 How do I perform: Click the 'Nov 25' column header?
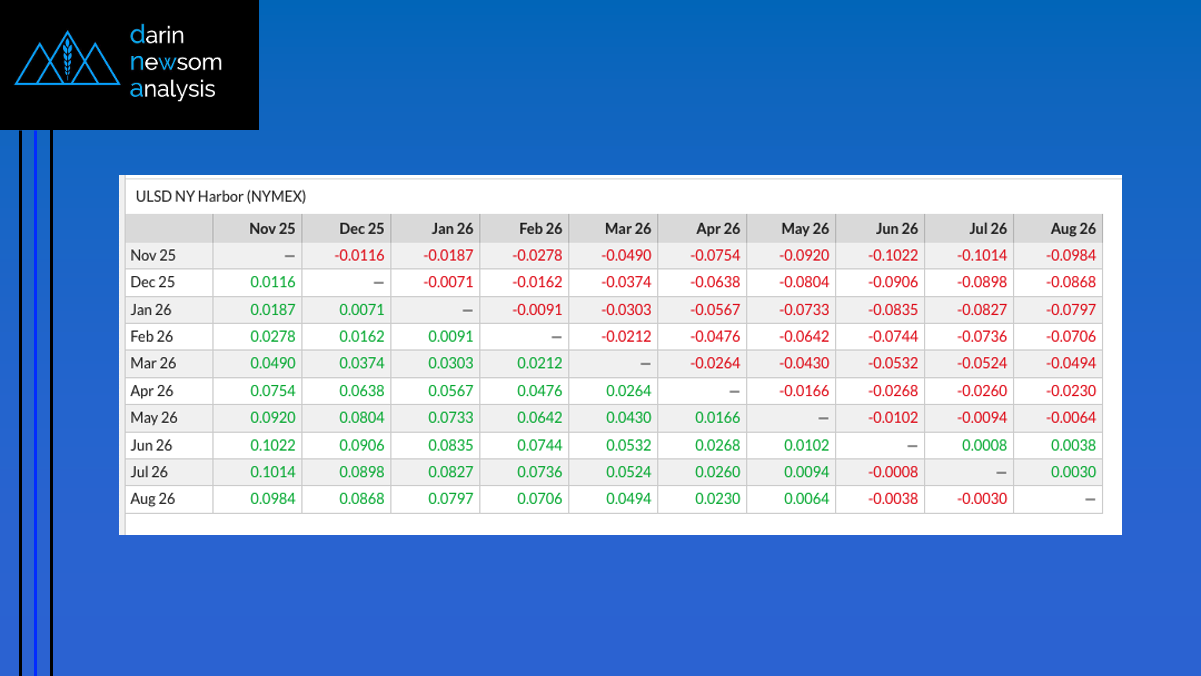[x=272, y=229]
